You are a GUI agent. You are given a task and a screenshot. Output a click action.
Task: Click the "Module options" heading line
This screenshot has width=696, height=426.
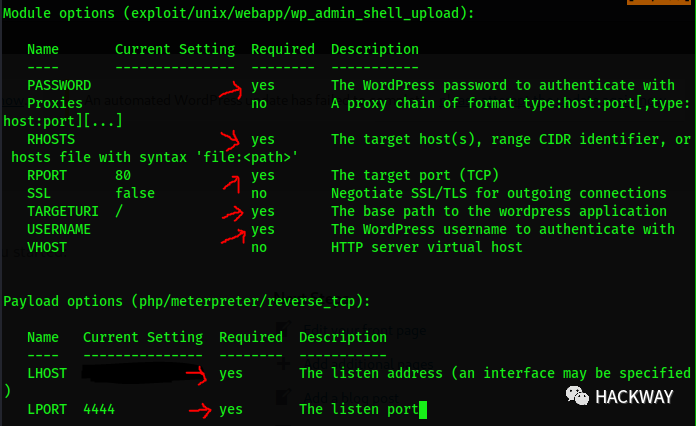point(236,13)
